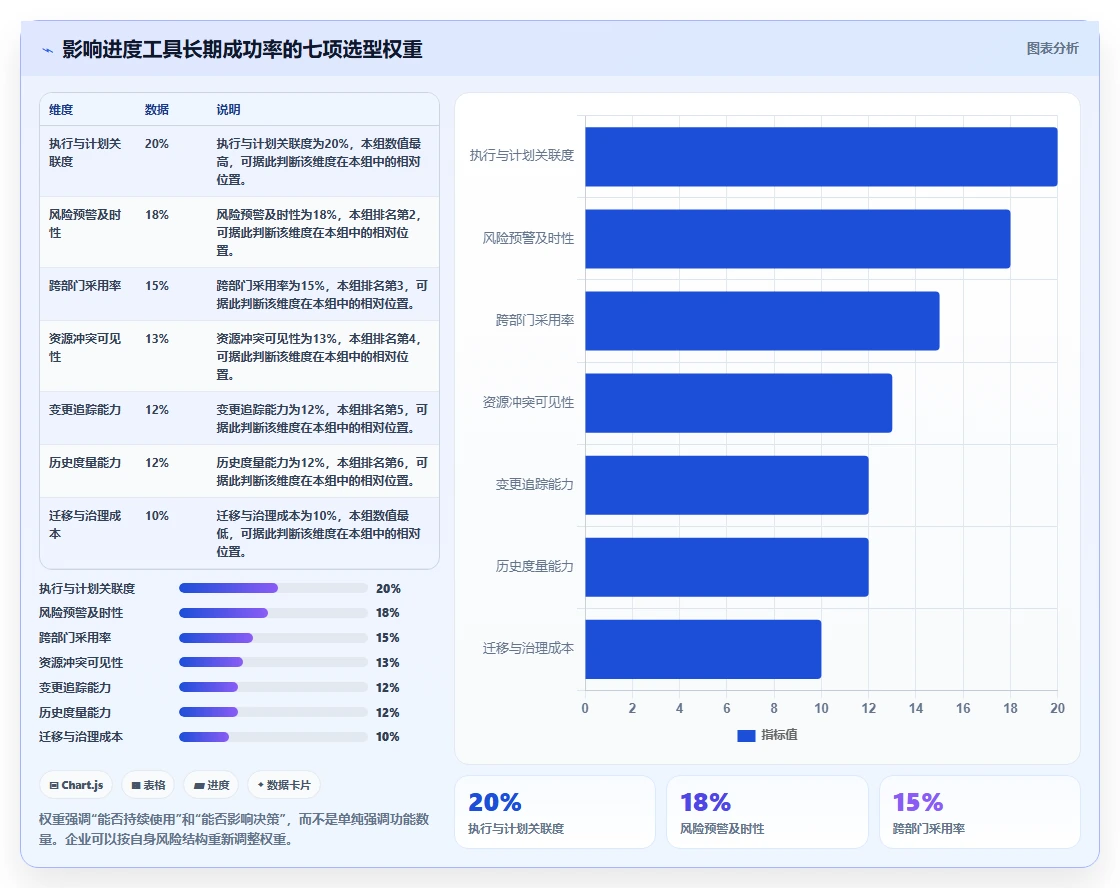Select the 10% cell in the table
This screenshot has height=888, width=1120.
click(x=156, y=516)
